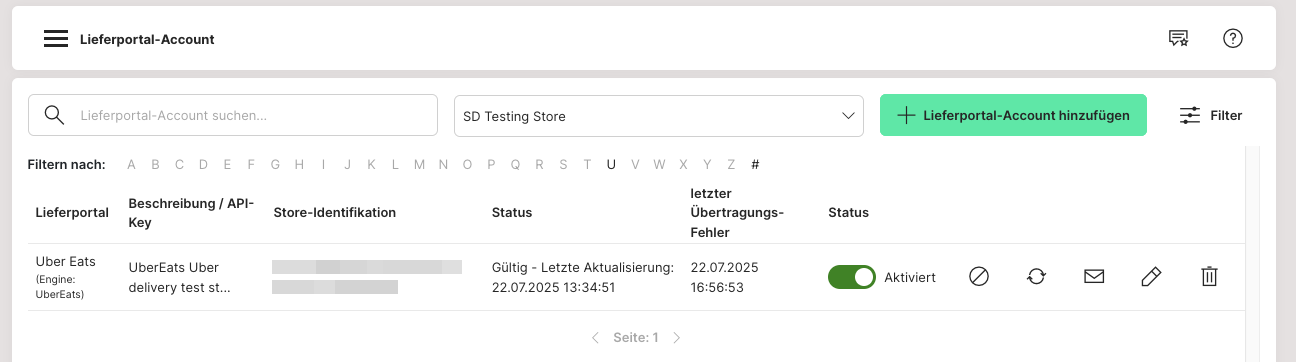Open the hamburger navigation menu
This screenshot has width=1296, height=362.
[55, 39]
